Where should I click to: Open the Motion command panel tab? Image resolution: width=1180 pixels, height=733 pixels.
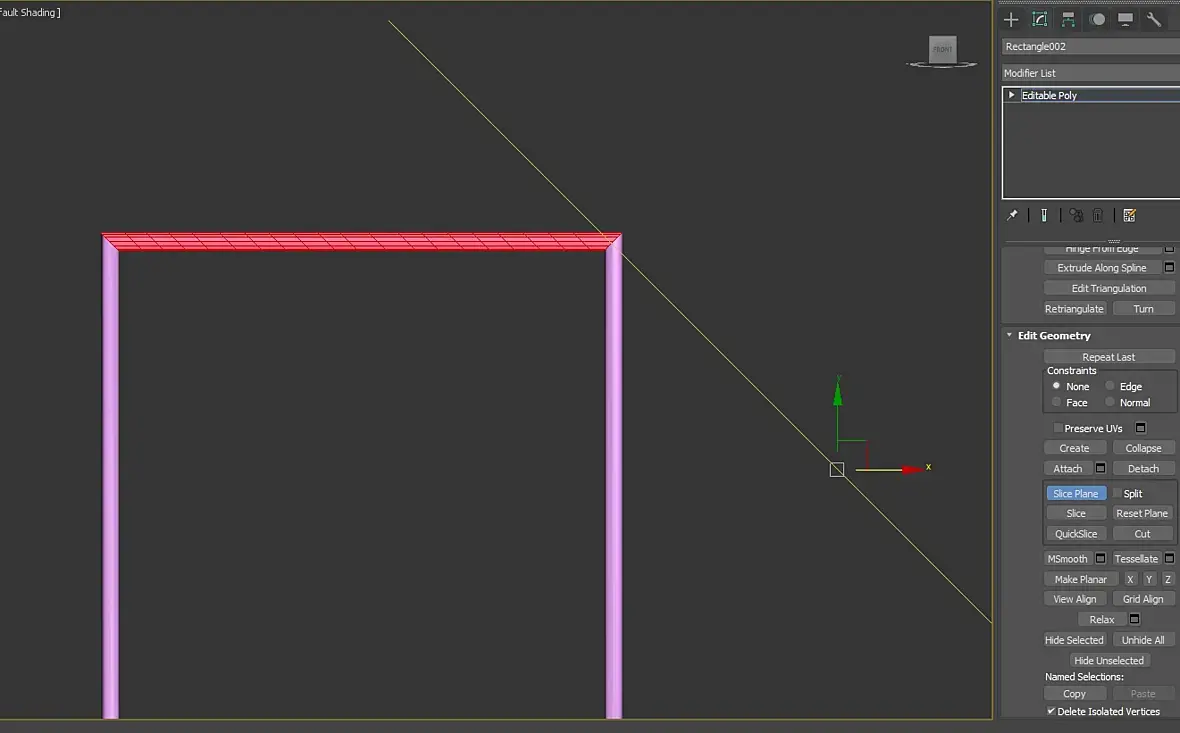pos(1097,20)
